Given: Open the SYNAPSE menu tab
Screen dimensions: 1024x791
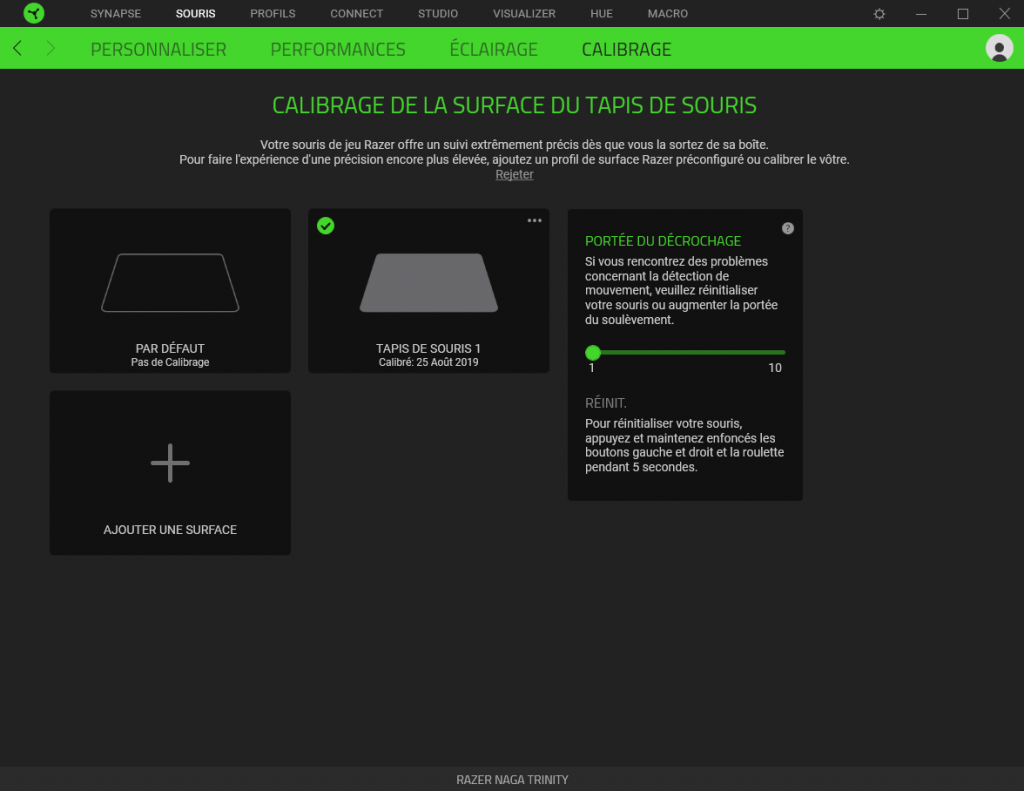Looking at the screenshot, I should (116, 14).
